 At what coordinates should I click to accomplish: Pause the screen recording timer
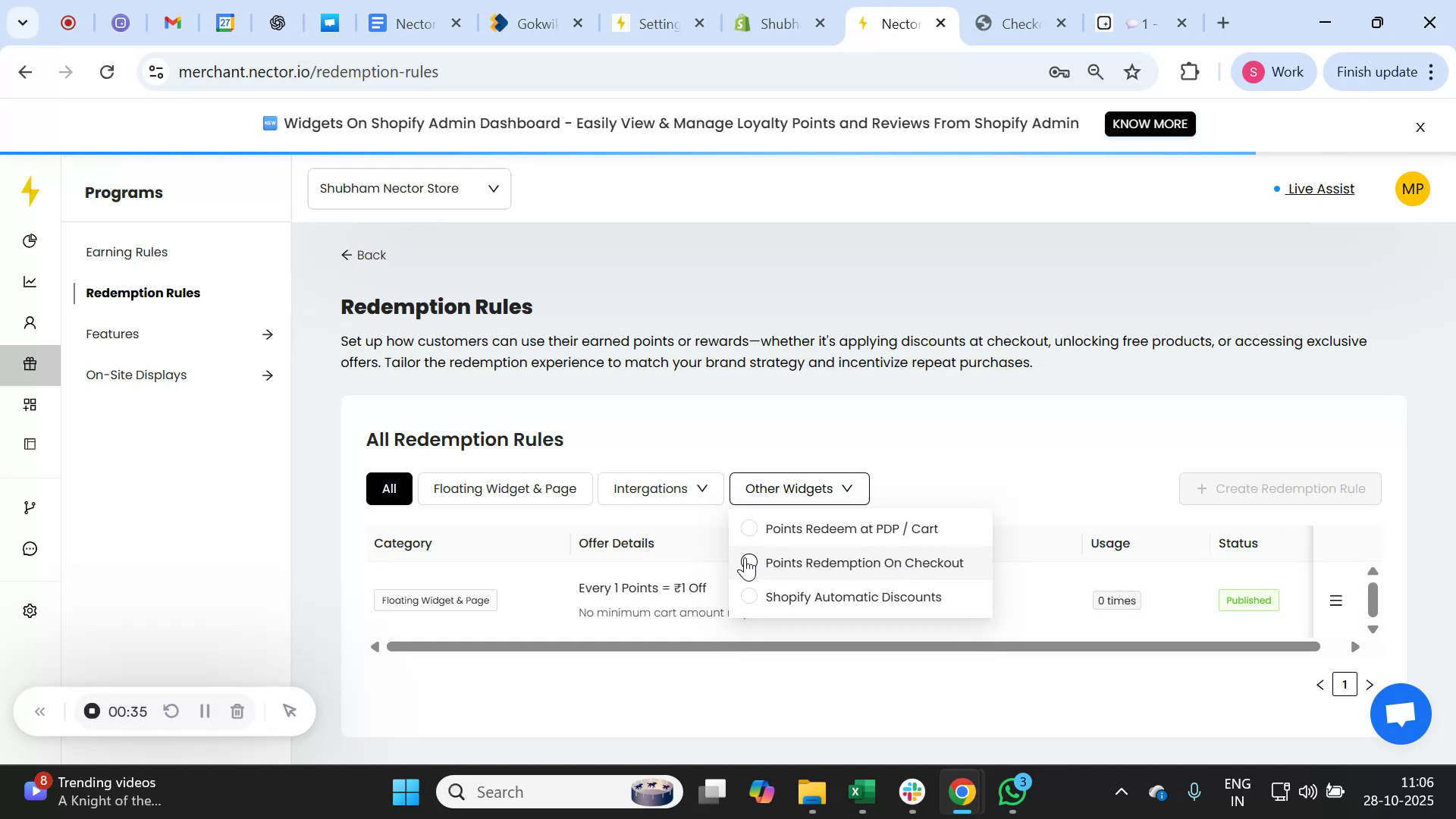click(x=204, y=711)
